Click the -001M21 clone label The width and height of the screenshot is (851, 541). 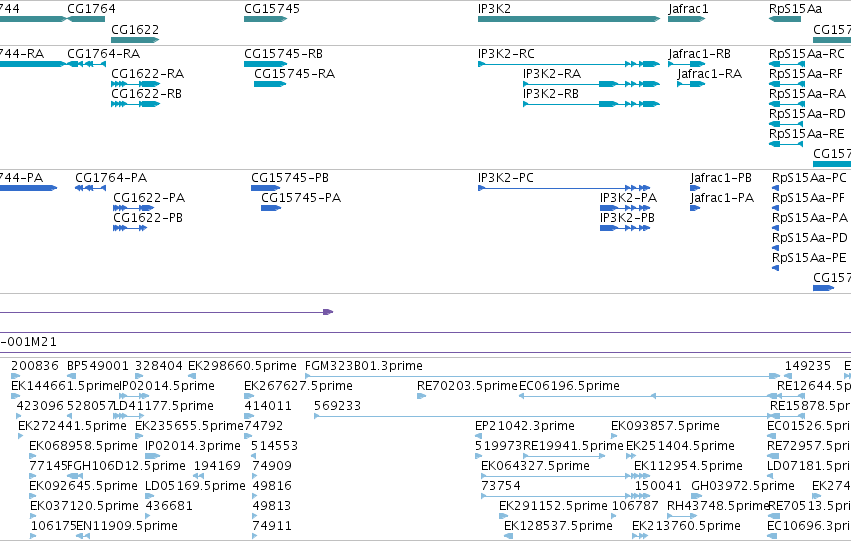tap(28, 342)
